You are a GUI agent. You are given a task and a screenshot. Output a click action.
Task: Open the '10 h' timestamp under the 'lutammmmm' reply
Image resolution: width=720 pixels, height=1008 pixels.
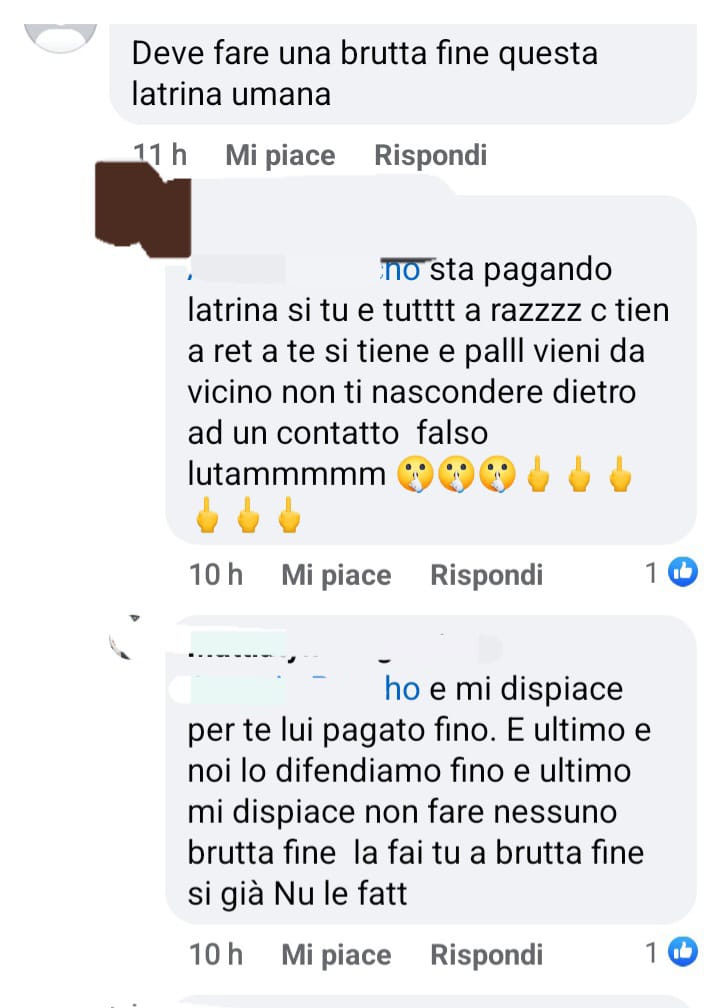216,575
